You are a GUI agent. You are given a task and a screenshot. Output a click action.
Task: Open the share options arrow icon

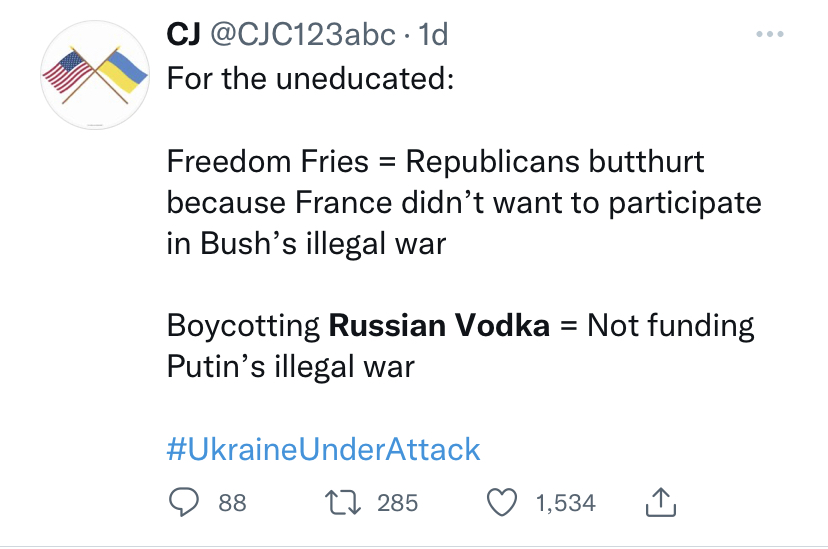point(663,503)
